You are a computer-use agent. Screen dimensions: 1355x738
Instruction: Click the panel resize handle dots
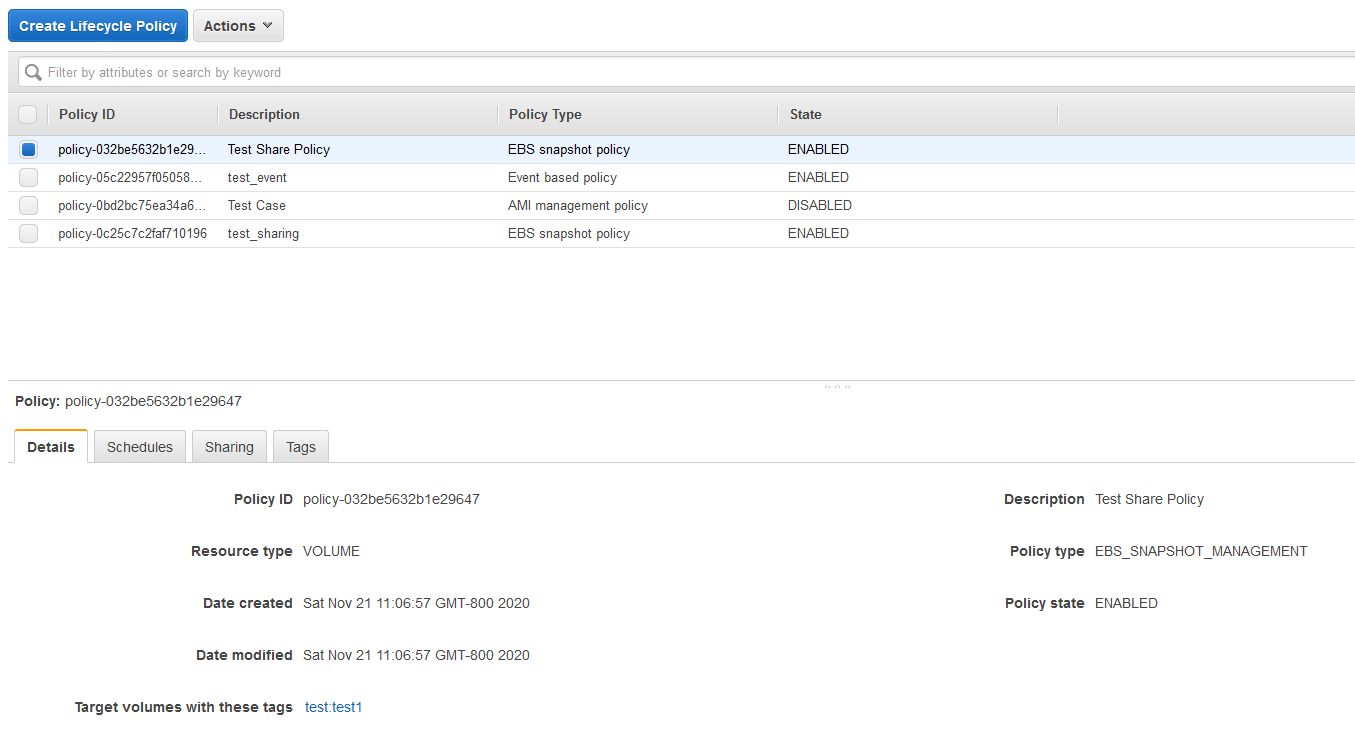coord(836,384)
